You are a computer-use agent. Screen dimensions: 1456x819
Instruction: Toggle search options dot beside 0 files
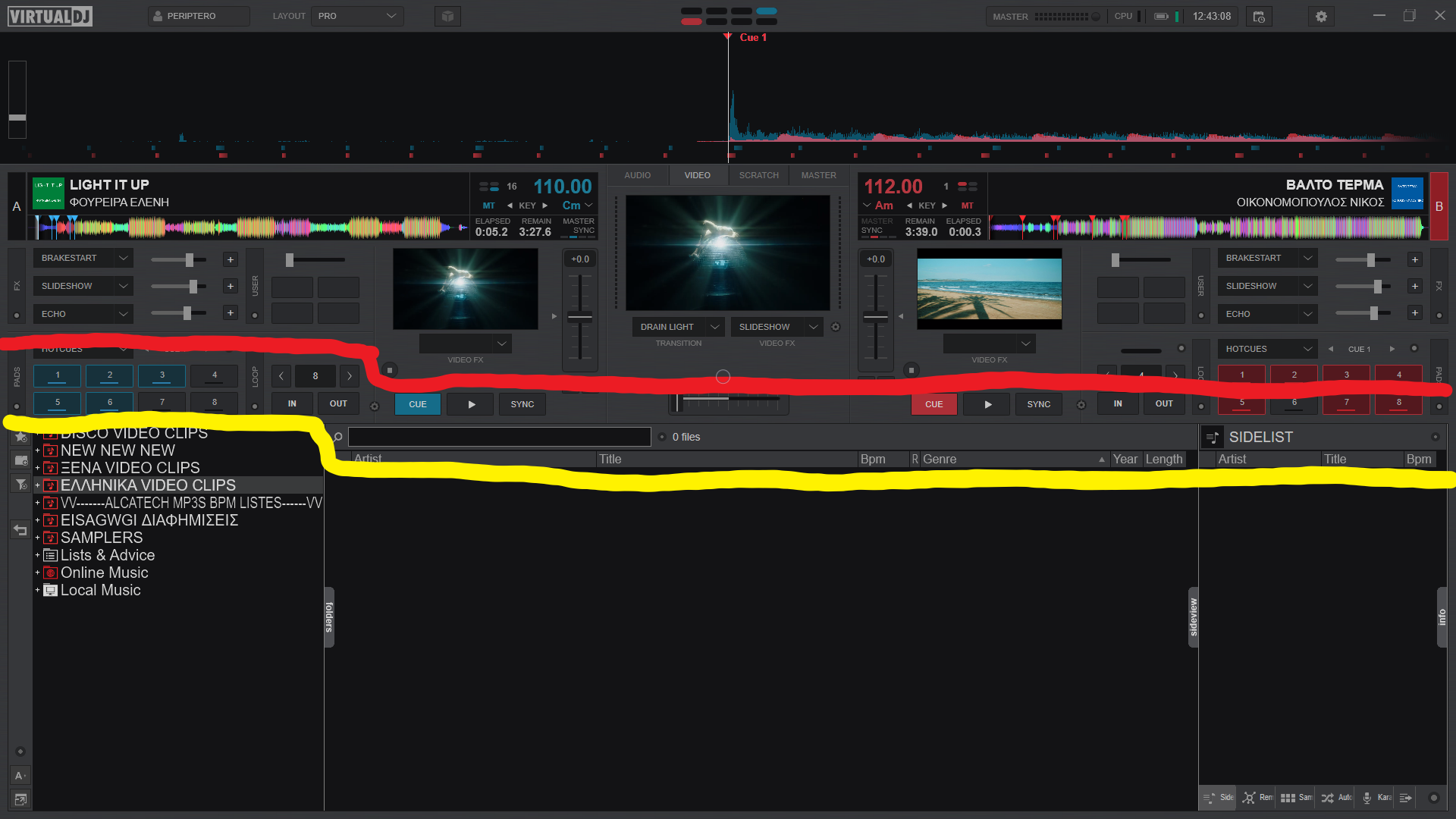(x=662, y=437)
